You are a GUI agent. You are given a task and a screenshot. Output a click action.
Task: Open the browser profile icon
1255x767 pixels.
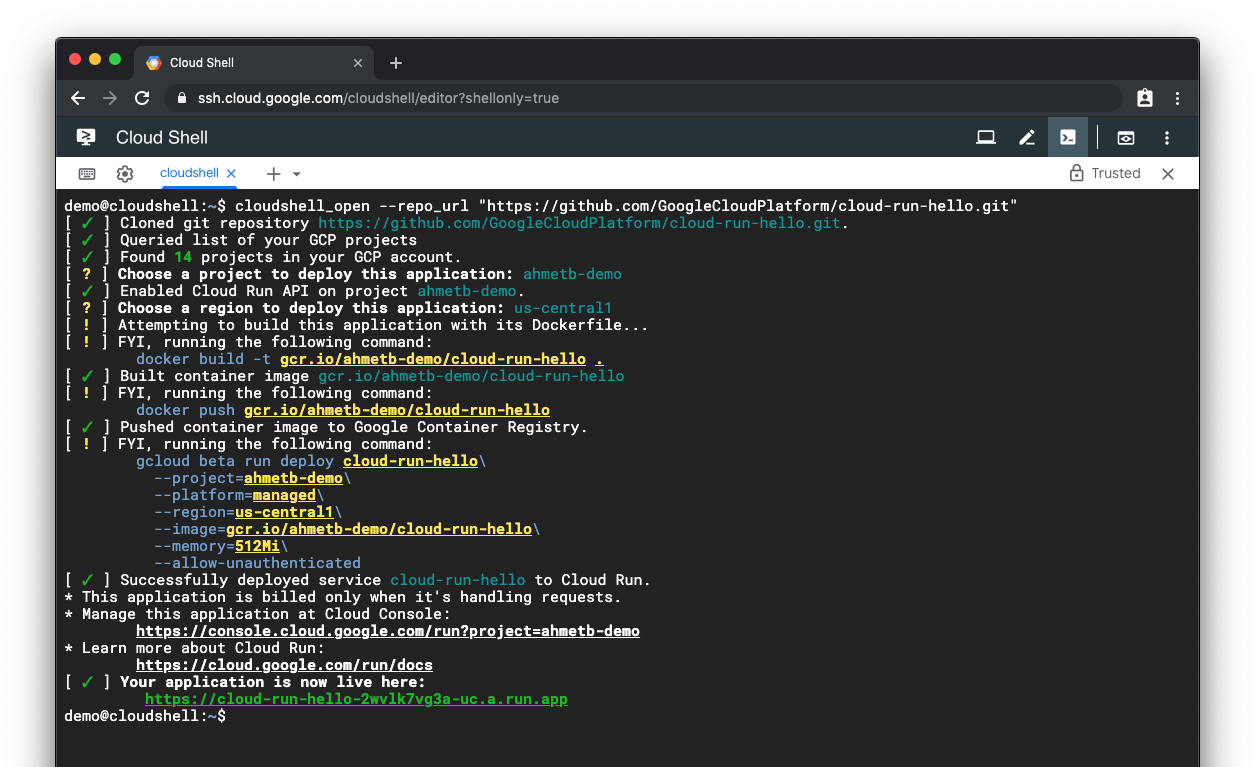[1145, 98]
